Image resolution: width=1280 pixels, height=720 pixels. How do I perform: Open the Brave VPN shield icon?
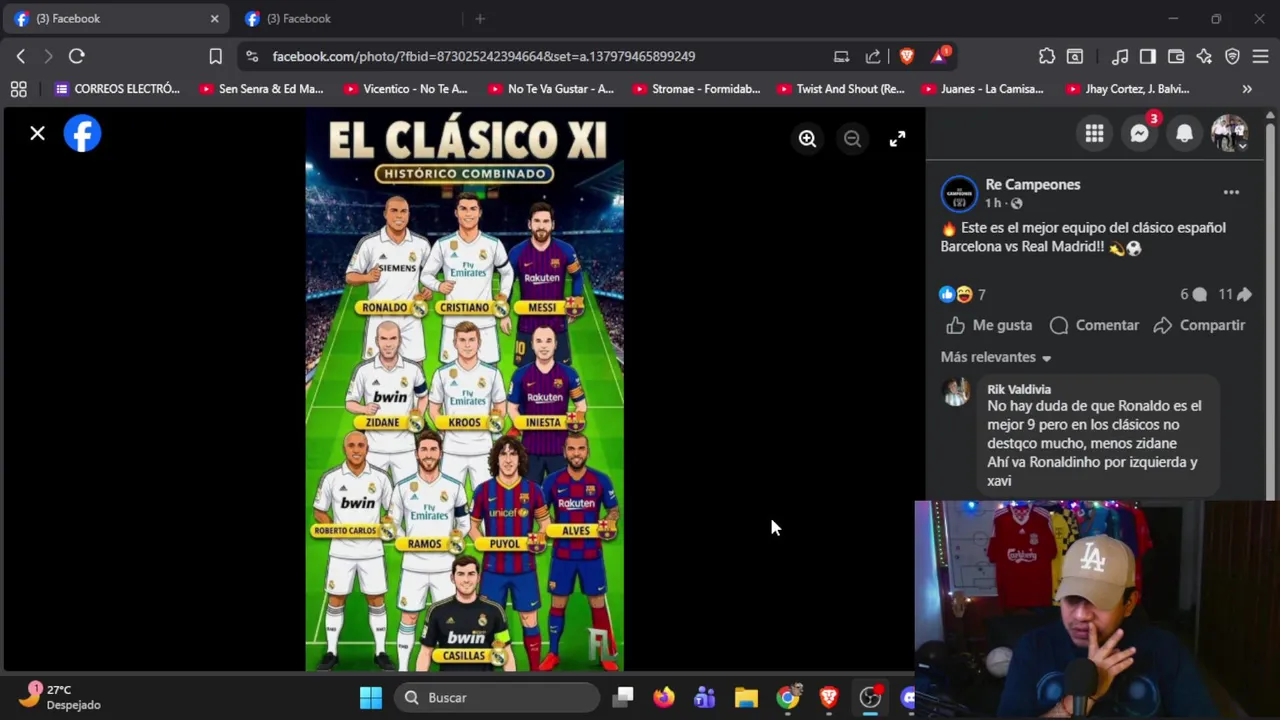click(1232, 56)
